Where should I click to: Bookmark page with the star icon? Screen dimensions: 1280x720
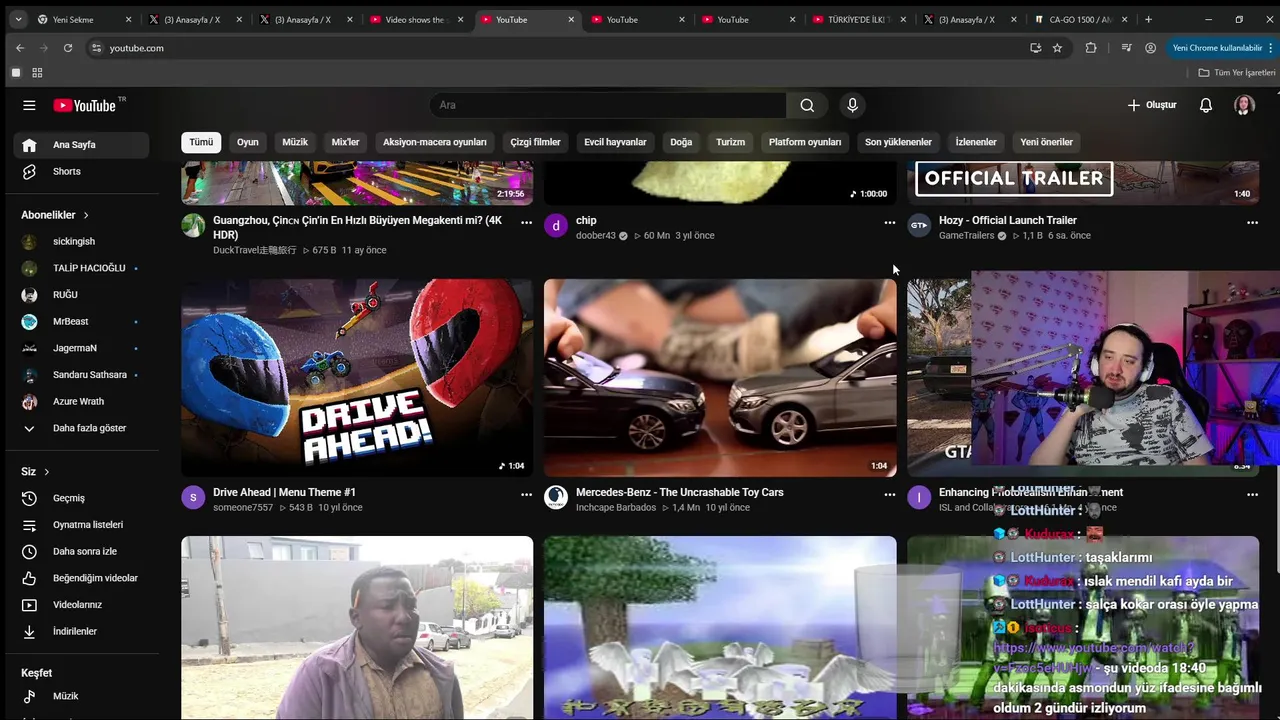click(1057, 48)
